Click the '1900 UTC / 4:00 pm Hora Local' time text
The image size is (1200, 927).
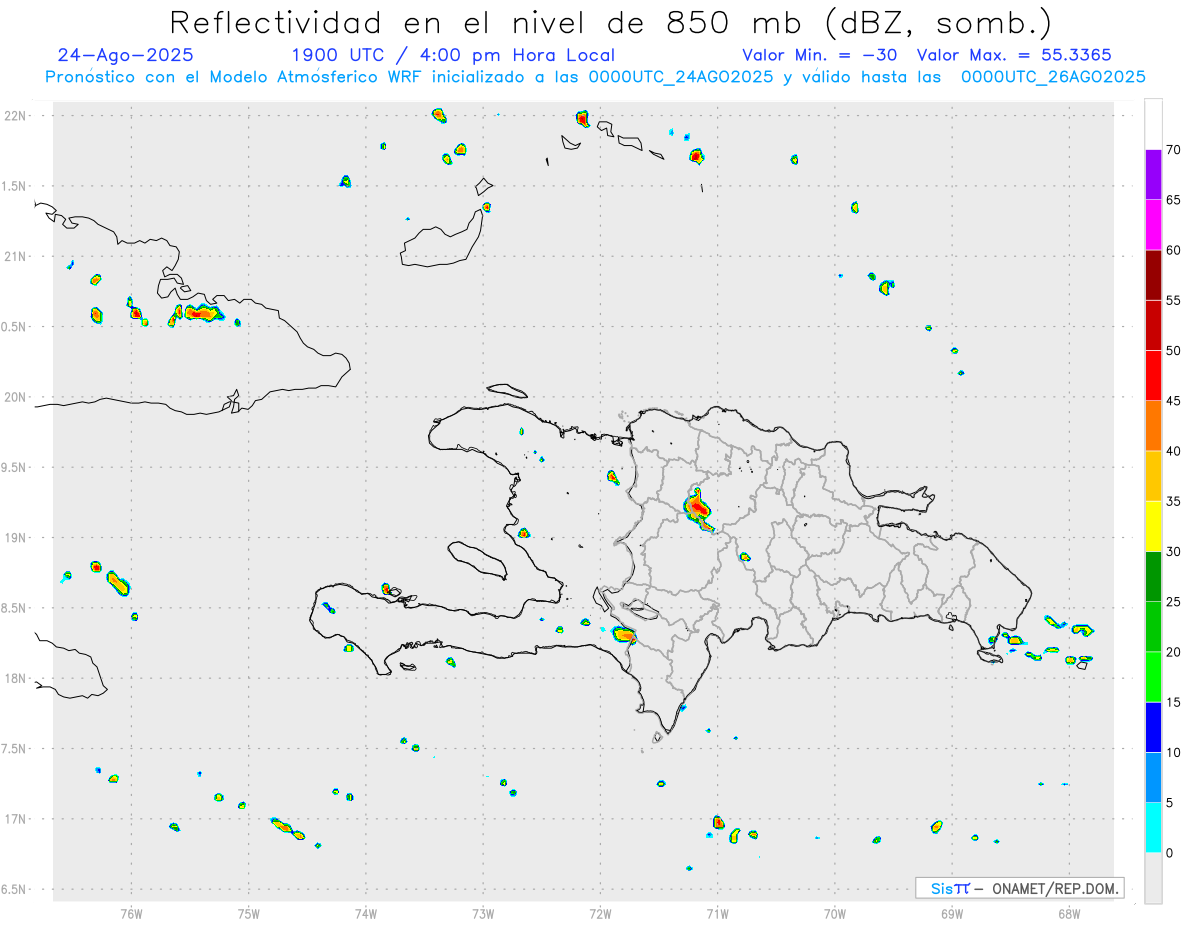pos(453,56)
